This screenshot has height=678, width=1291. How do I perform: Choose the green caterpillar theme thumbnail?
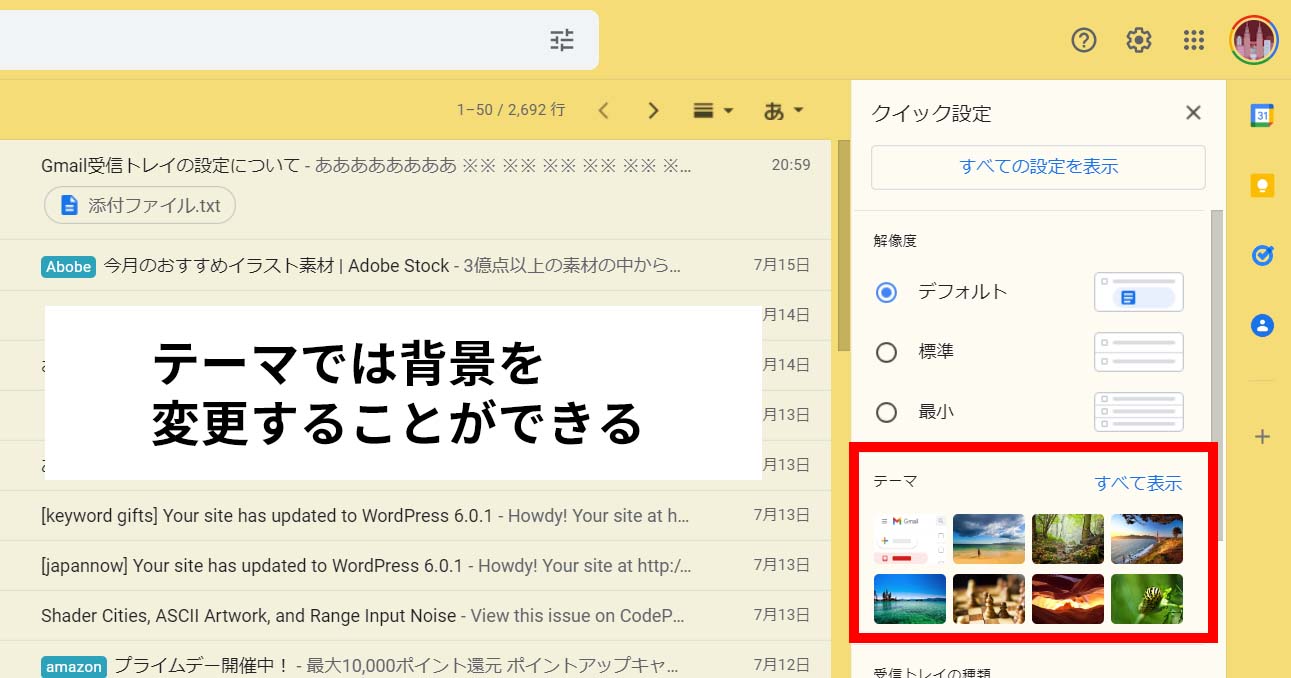pos(1147,599)
